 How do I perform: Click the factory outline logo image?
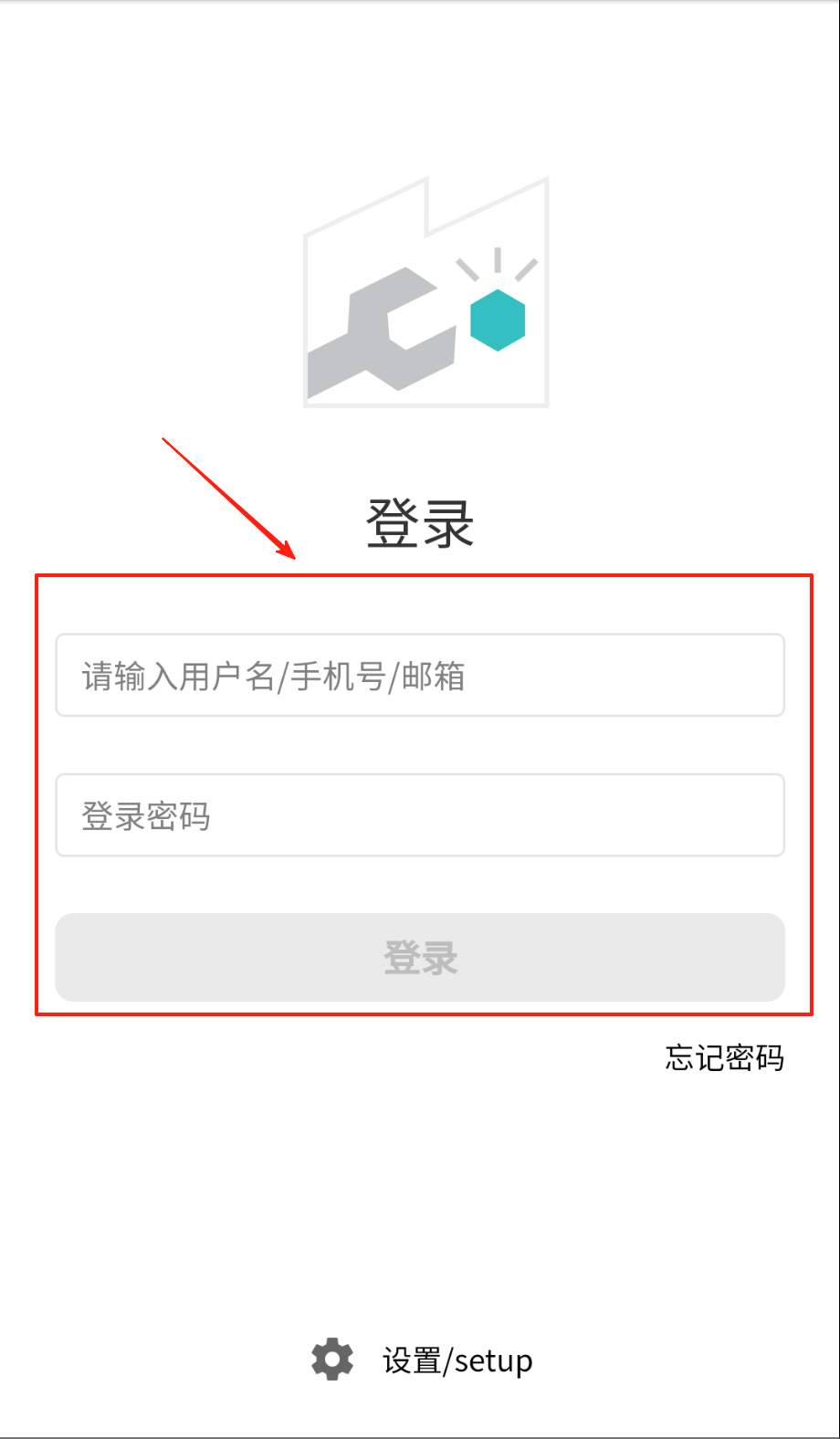426,291
